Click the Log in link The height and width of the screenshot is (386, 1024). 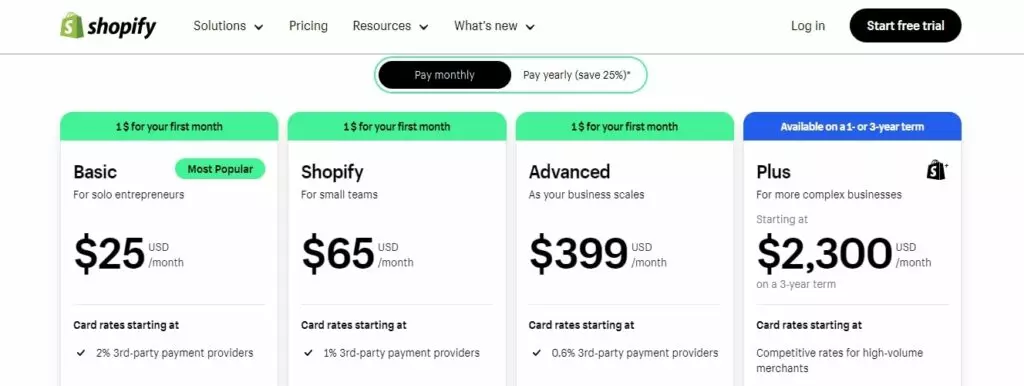(x=808, y=26)
